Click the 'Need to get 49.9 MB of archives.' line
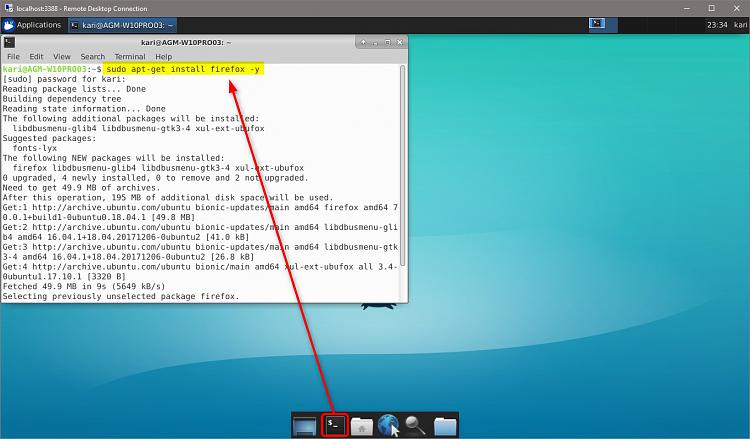Image resolution: width=750 pixels, height=439 pixels. click(x=81, y=187)
